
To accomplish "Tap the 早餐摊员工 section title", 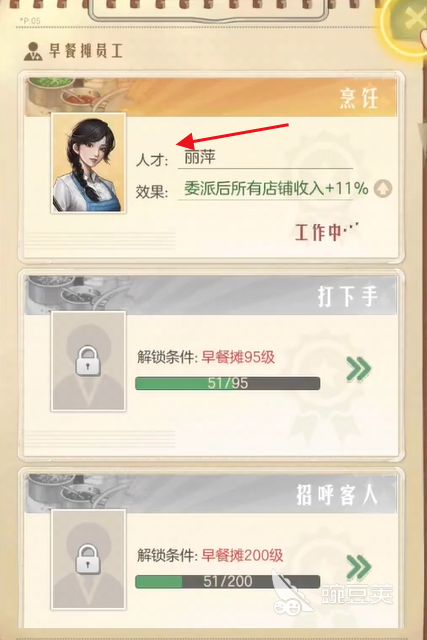I will (x=86, y=51).
